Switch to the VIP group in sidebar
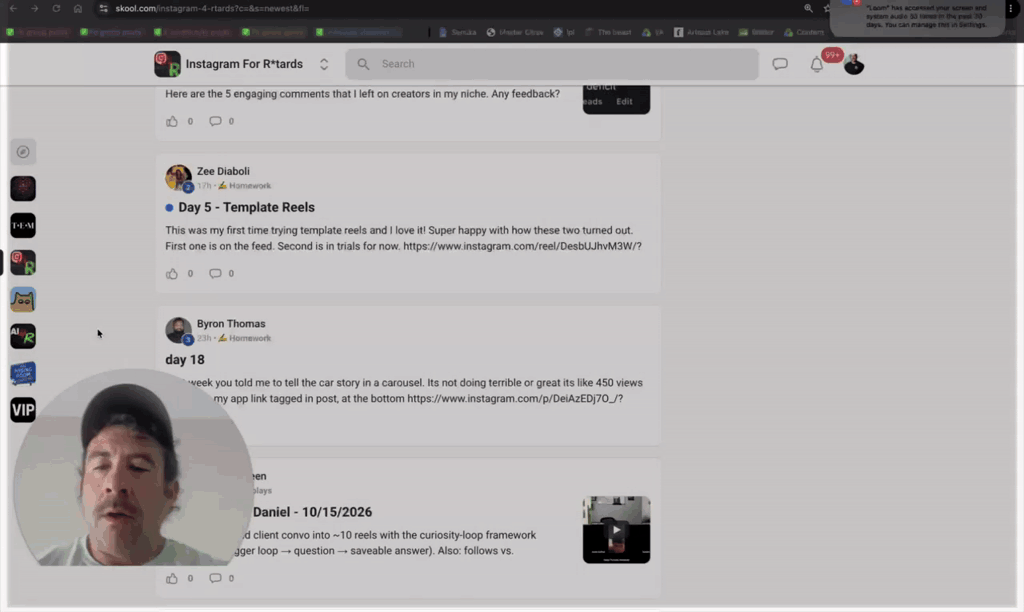 click(23, 410)
